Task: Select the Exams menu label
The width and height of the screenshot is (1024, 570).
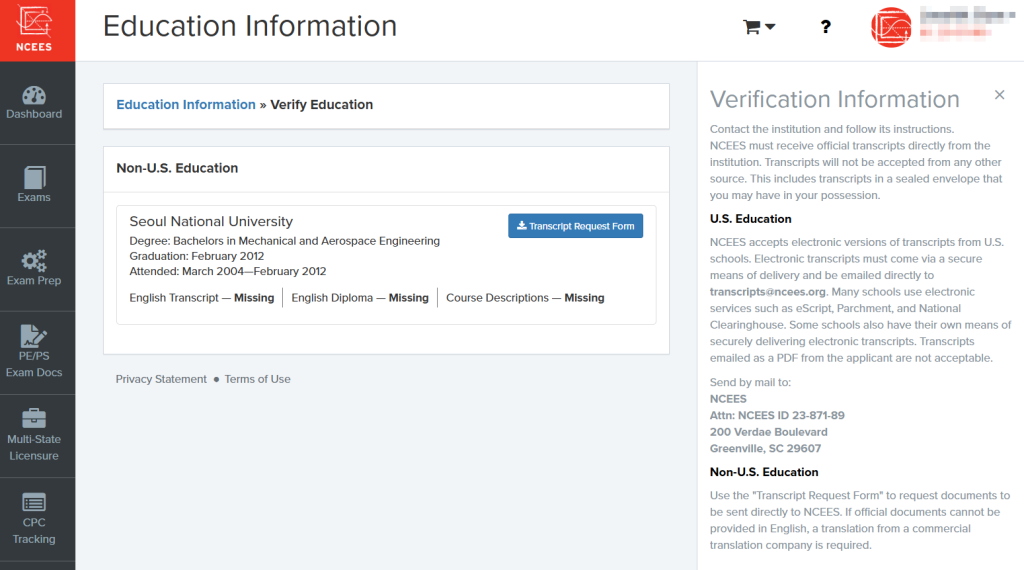Action: tap(34, 197)
